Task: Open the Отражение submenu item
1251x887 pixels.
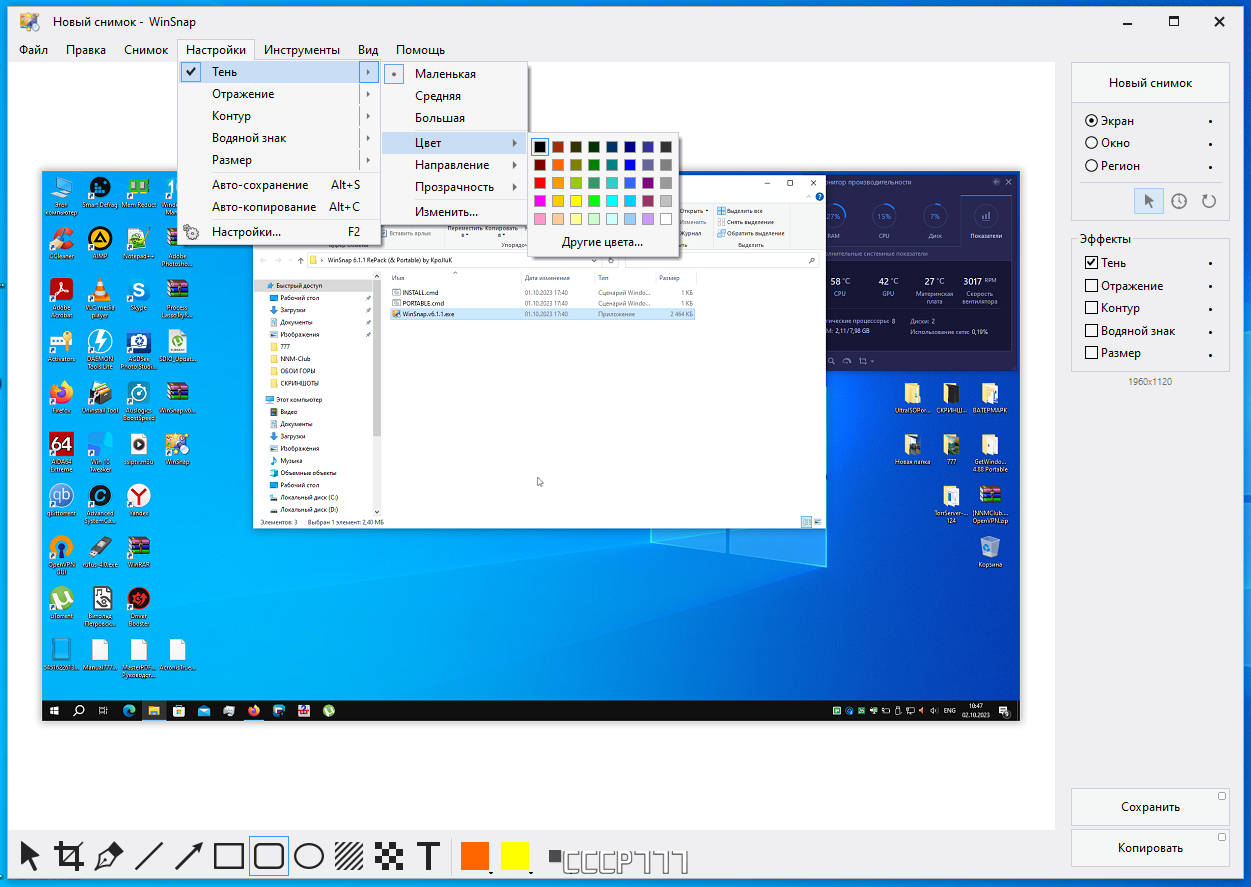Action: click(280, 94)
